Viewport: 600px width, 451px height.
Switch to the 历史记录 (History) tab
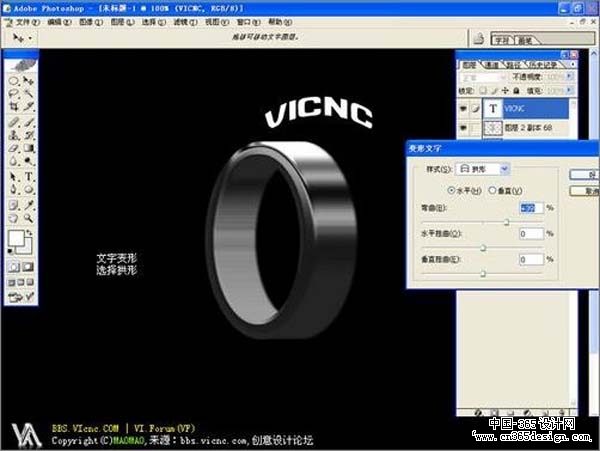coord(543,65)
